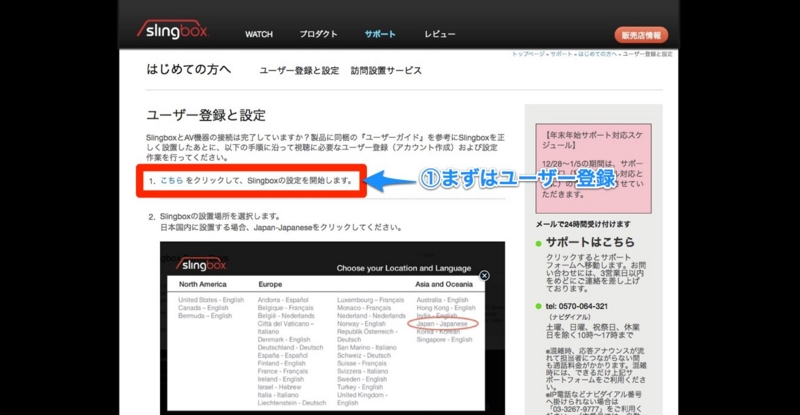Viewport: 800px width, 415px height.
Task: Click Bermuda - English entry
Action: (205, 315)
